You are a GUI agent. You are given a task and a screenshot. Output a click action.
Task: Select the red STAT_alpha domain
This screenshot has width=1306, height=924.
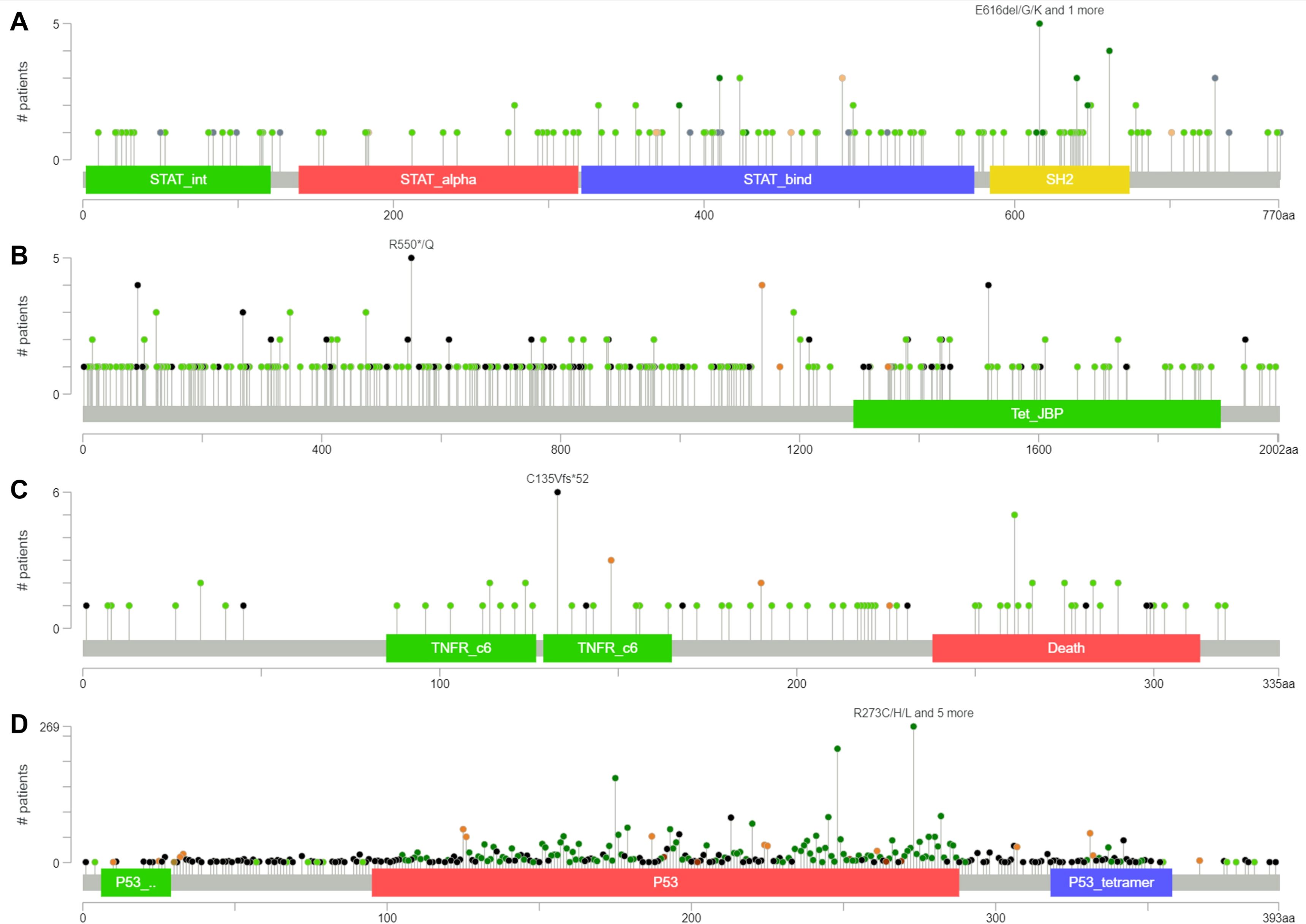[x=438, y=180]
